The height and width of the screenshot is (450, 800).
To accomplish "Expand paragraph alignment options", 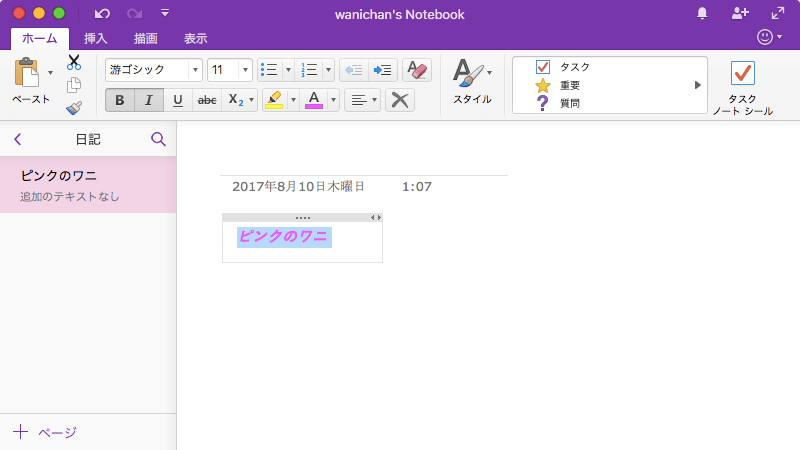I will coord(374,100).
